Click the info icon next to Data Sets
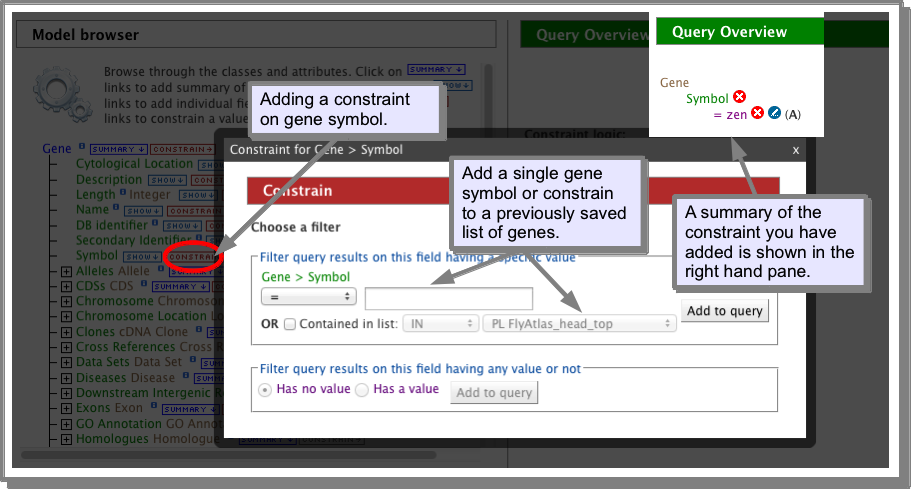Viewport: 911px width, 489px height. pyautogui.click(x=192, y=359)
